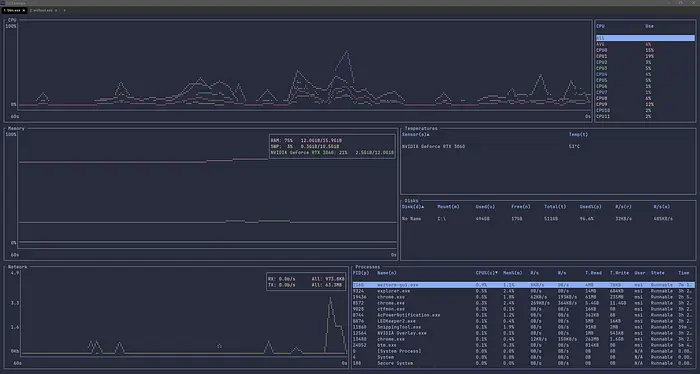Viewport: 700px width, 374px height.
Task: Select the AVG row in CPU legend
Action: [645, 44]
